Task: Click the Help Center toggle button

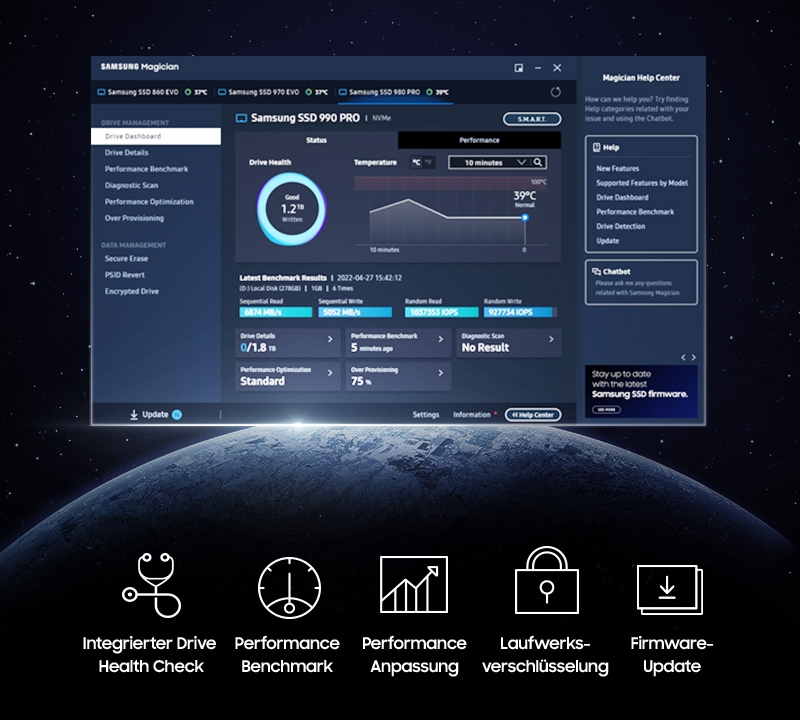Action: pyautogui.click(x=533, y=415)
